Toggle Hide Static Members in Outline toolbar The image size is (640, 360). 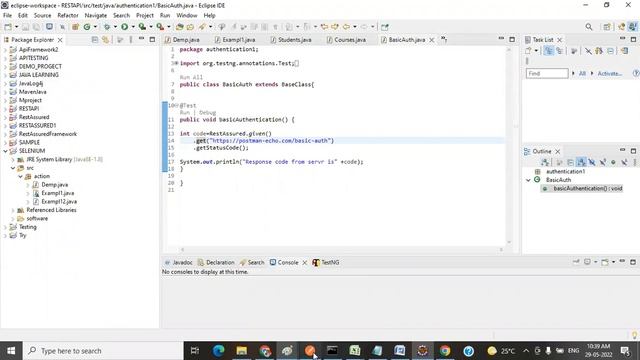[602, 162]
